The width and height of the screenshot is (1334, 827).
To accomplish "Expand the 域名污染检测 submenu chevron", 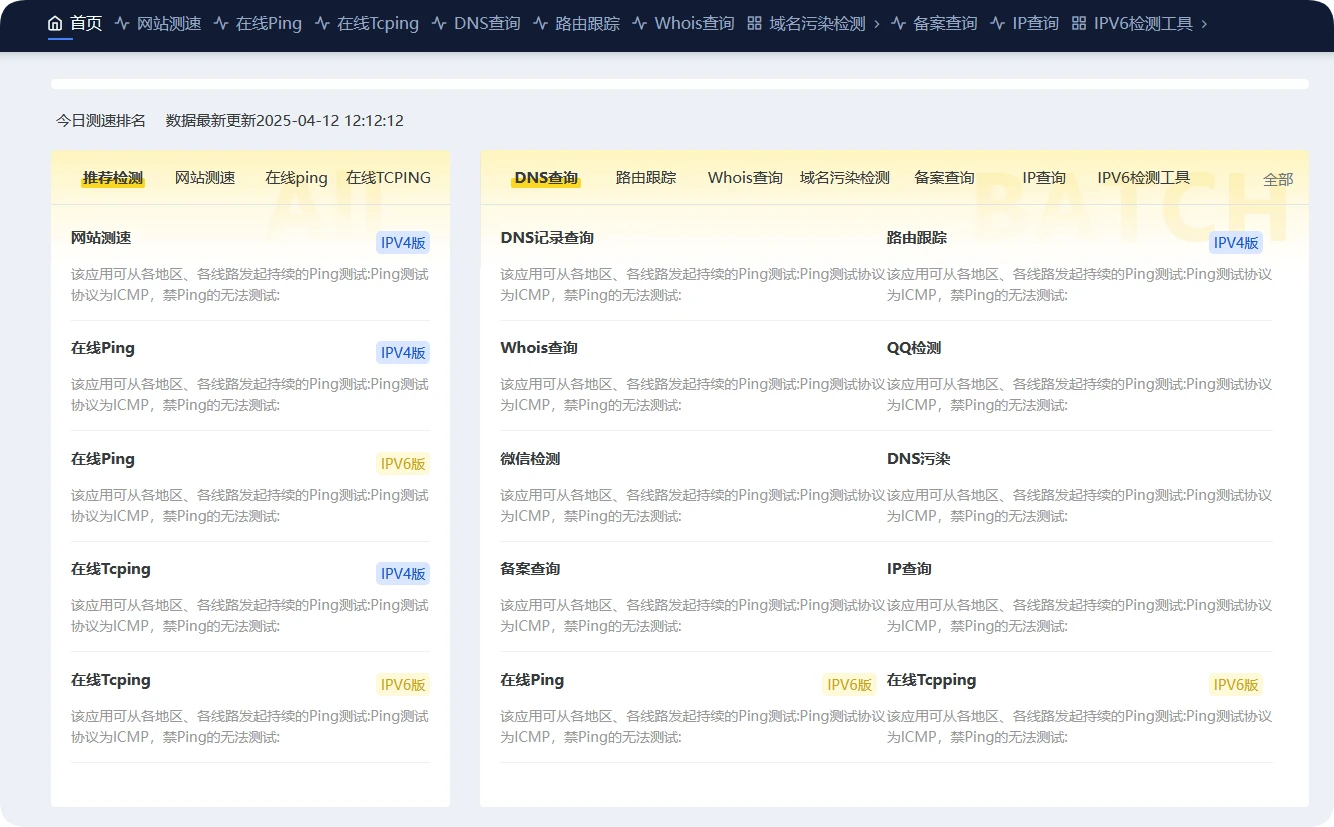I will tap(877, 23).
